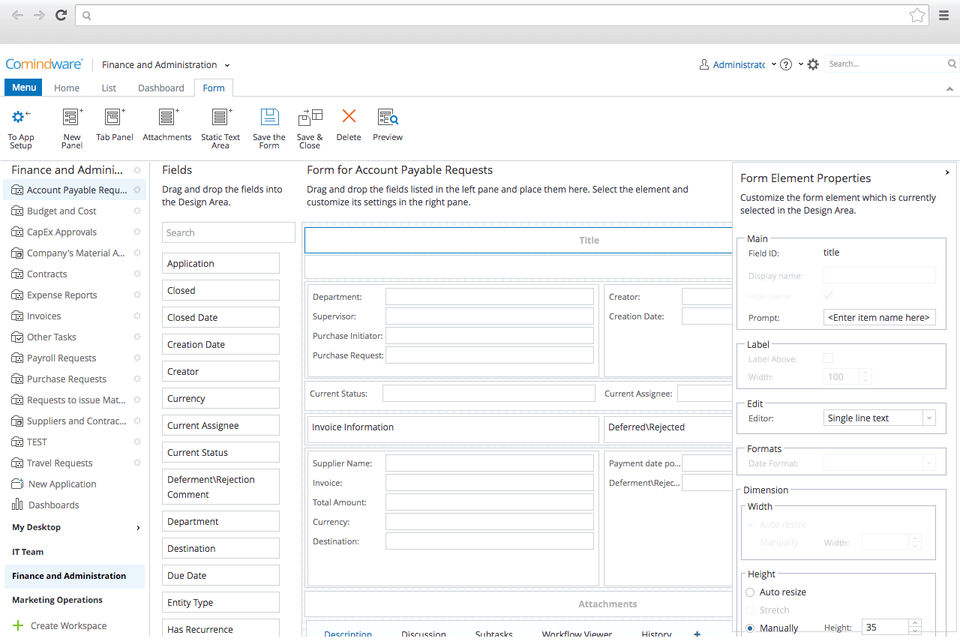Select the Currency field item
The width and height of the screenshot is (960, 644).
[x=220, y=399]
